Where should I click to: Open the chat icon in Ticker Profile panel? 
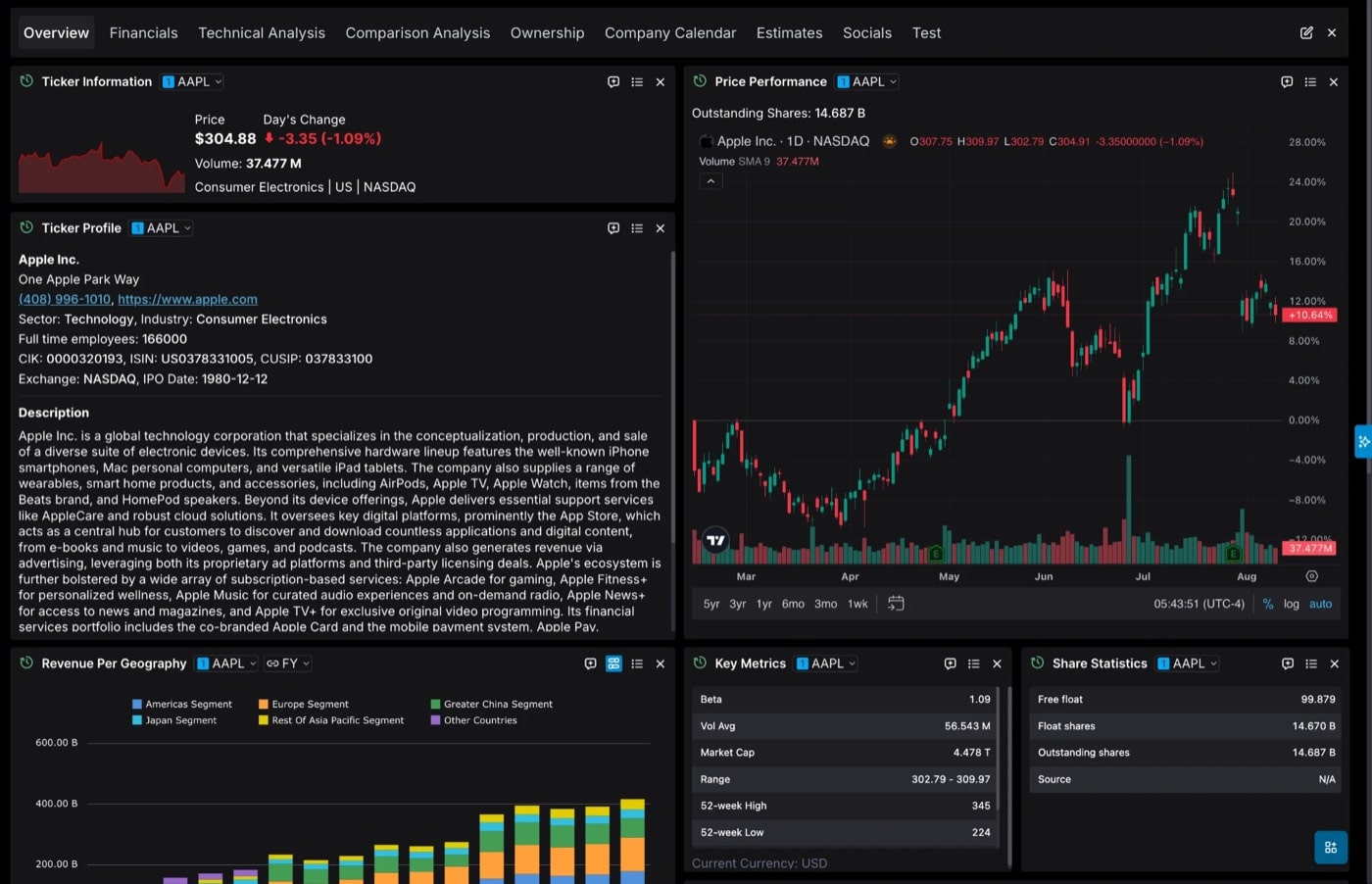coord(613,228)
